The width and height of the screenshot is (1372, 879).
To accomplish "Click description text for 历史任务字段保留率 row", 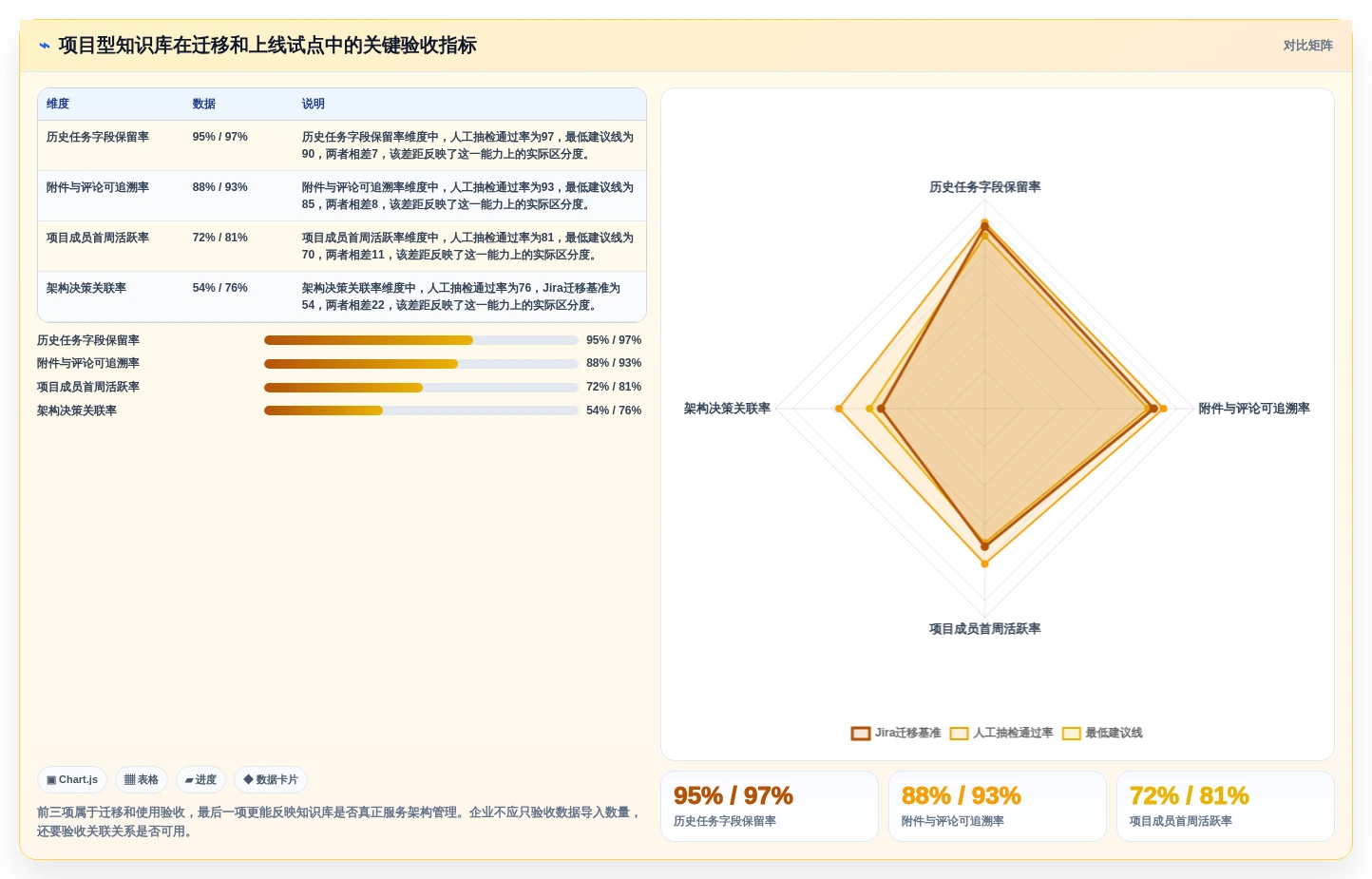I will point(467,145).
